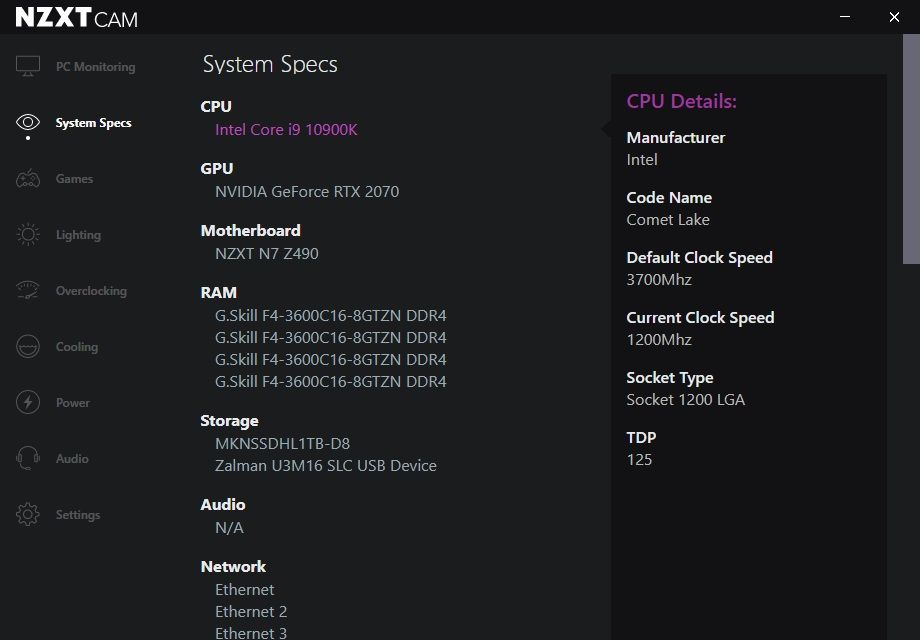This screenshot has width=920, height=640.
Task: Select MKNSSDHL1TB-D8 storage entry
Action: [282, 443]
